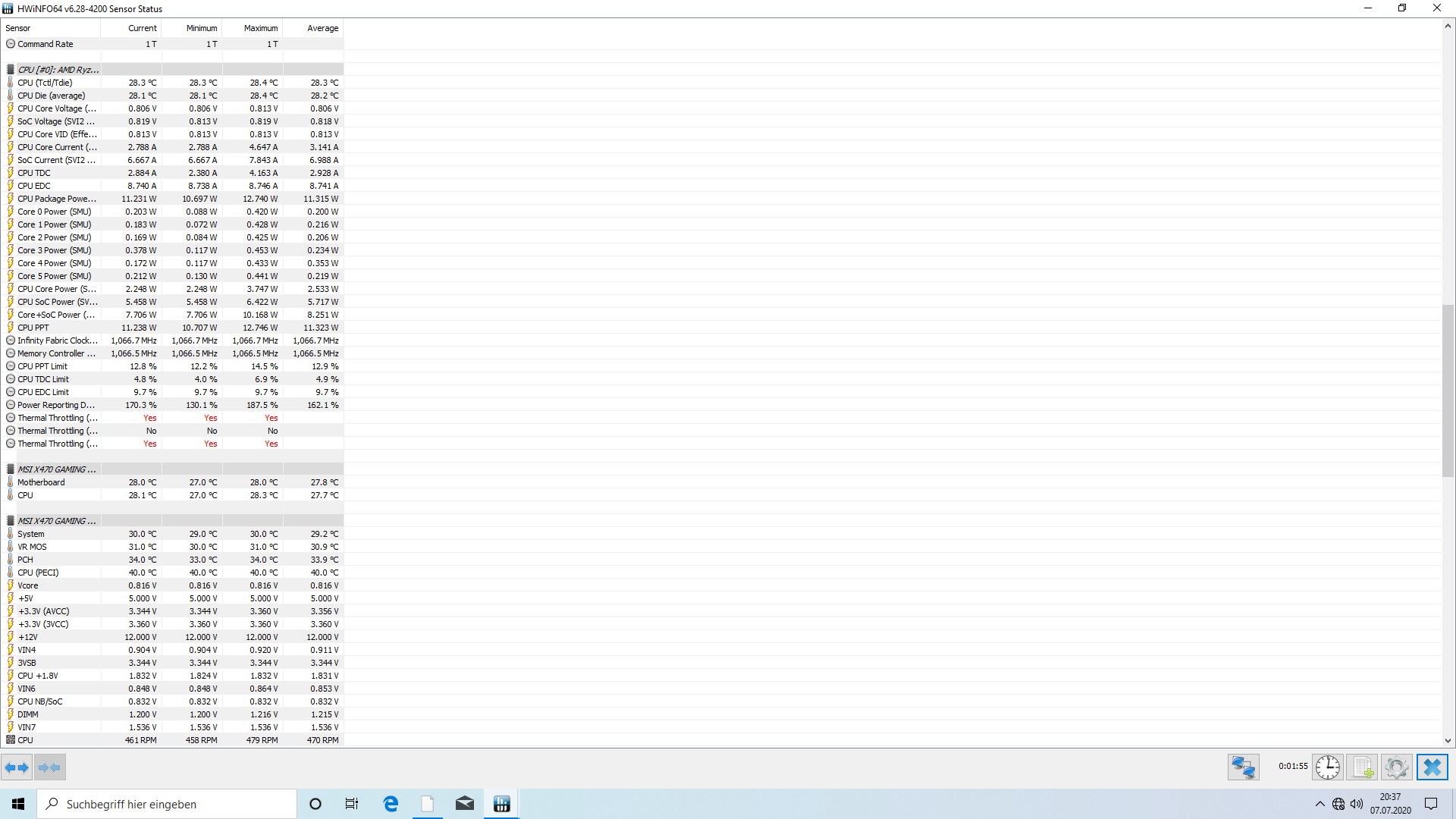Collapse the CPU [#0]: AMD Ryzen group
Viewport: 1456px width, 819px height.
click(58, 70)
